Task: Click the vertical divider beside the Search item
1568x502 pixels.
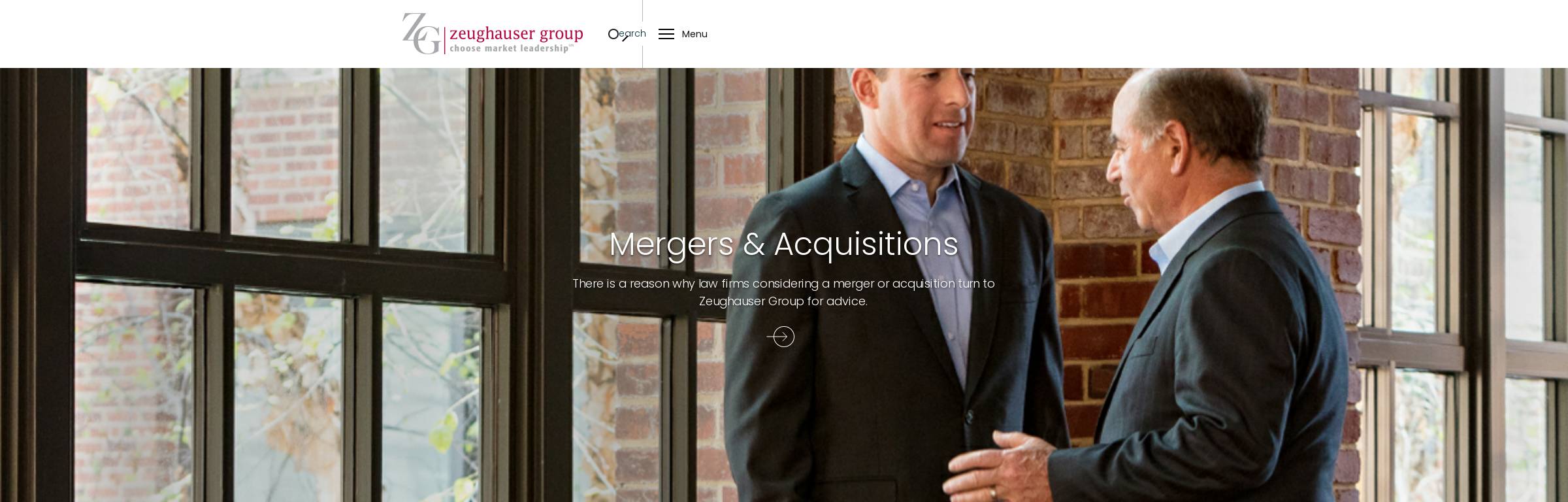Action: click(x=642, y=34)
